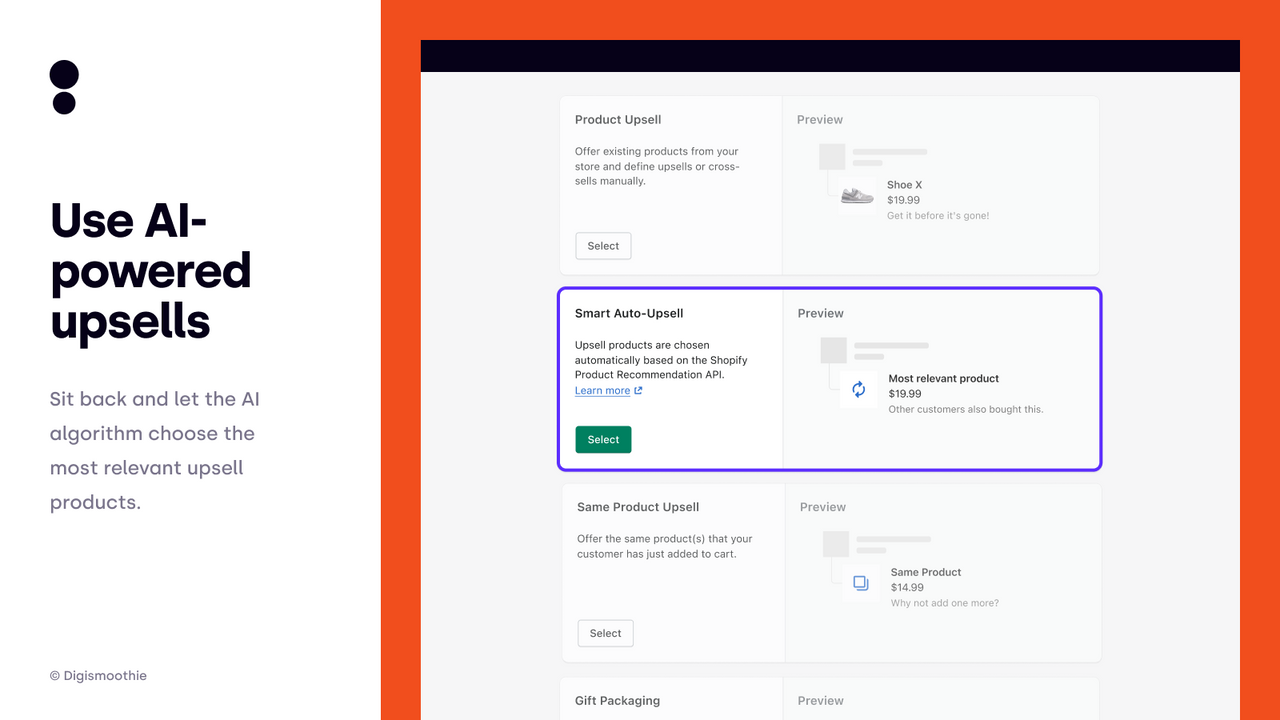Viewport: 1280px width, 720px height.
Task: Click the green Smart Auto-Upsell Select button
Action: point(603,440)
